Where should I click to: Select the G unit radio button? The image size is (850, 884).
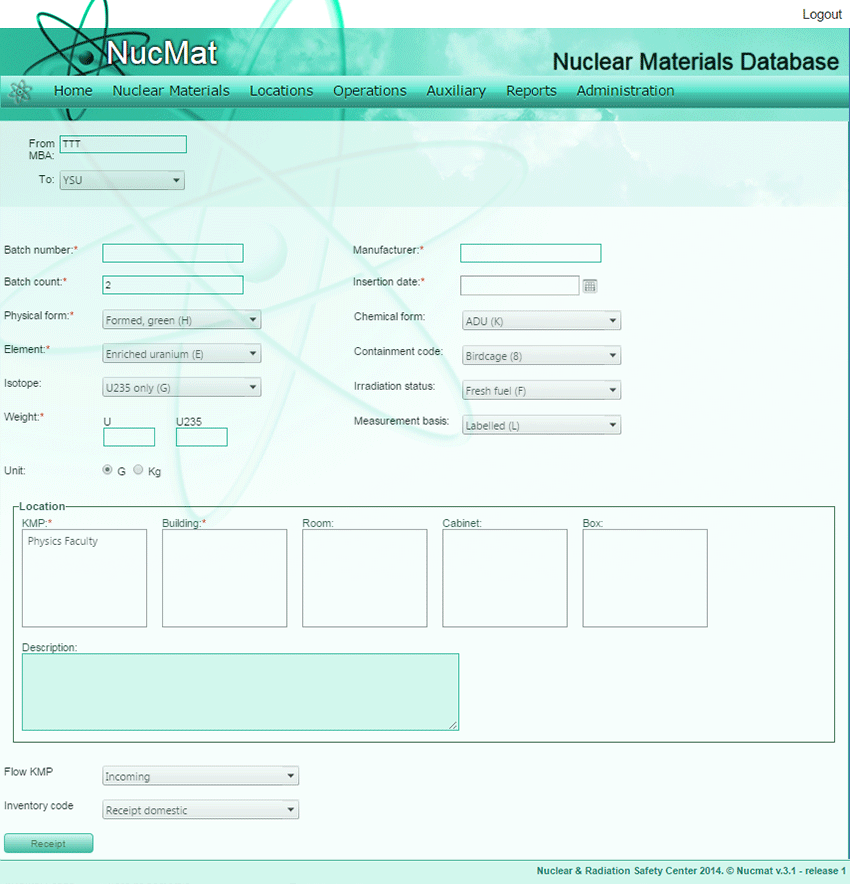tap(108, 470)
